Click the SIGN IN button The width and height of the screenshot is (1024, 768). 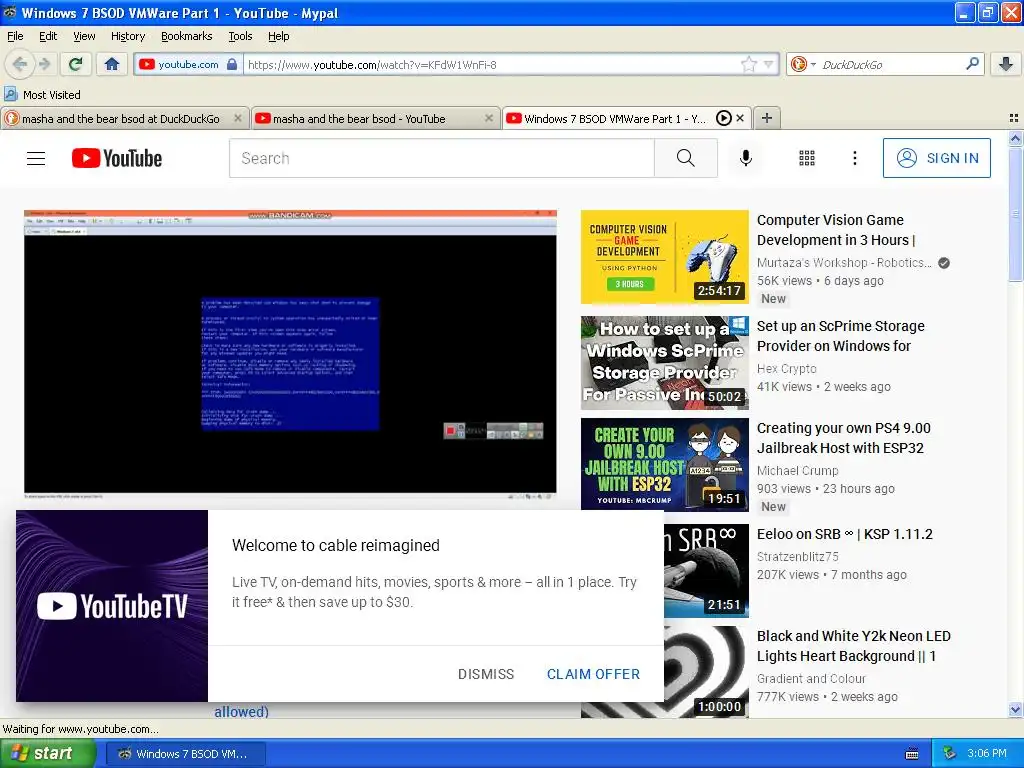click(x=936, y=158)
